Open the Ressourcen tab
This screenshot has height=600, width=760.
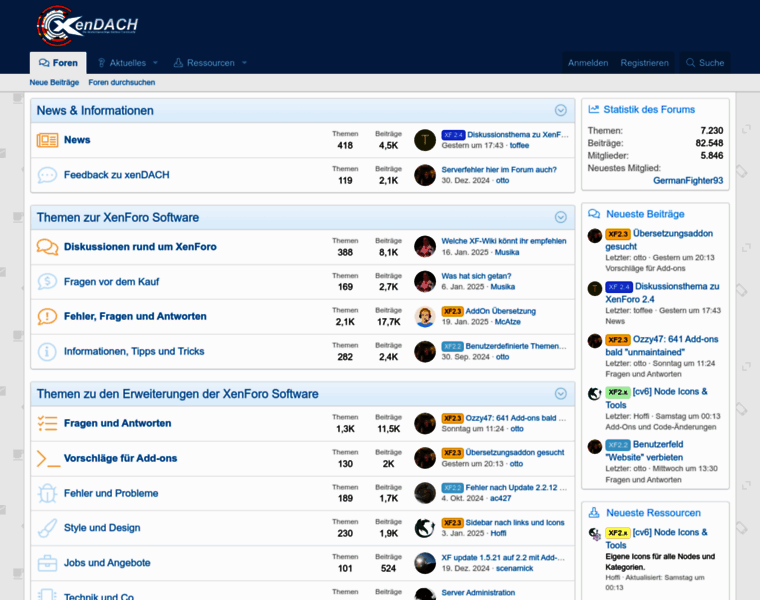point(204,63)
